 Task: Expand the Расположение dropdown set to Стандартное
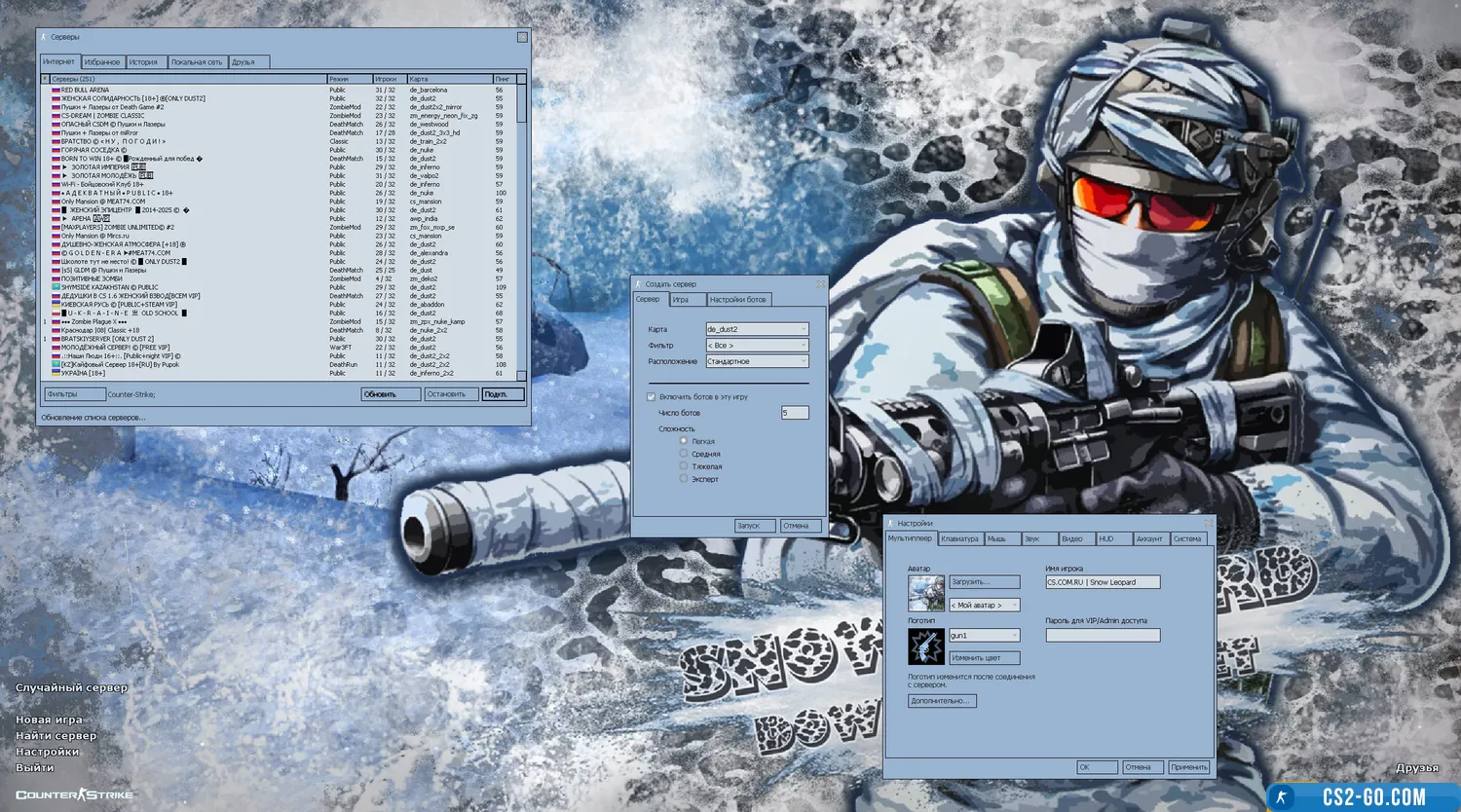757,361
